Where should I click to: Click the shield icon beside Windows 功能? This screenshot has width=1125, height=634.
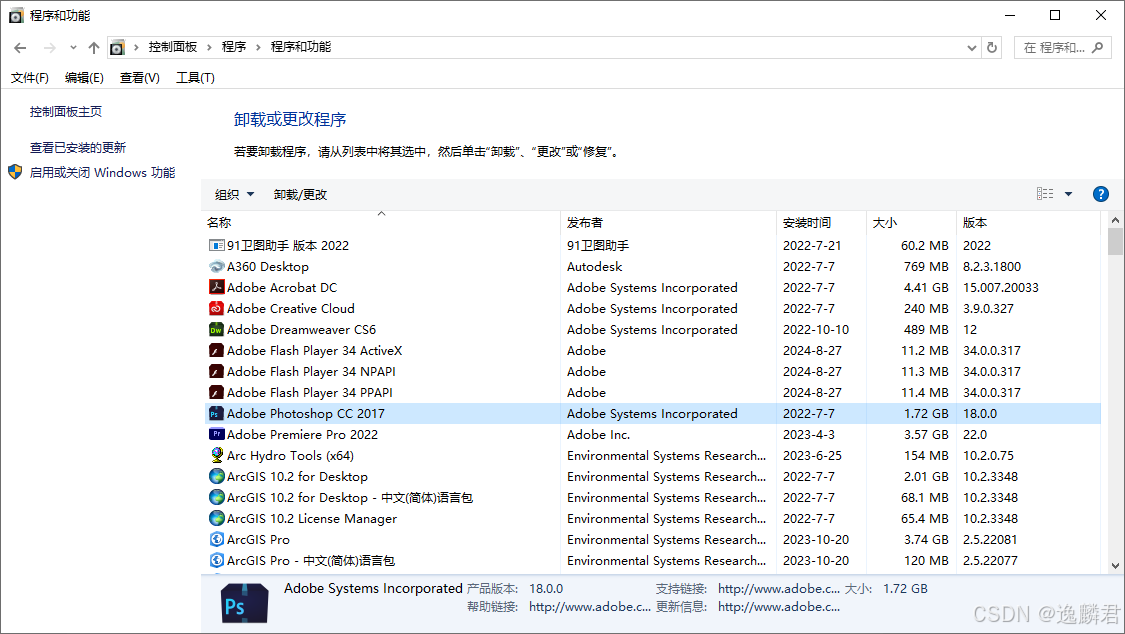pos(15,172)
